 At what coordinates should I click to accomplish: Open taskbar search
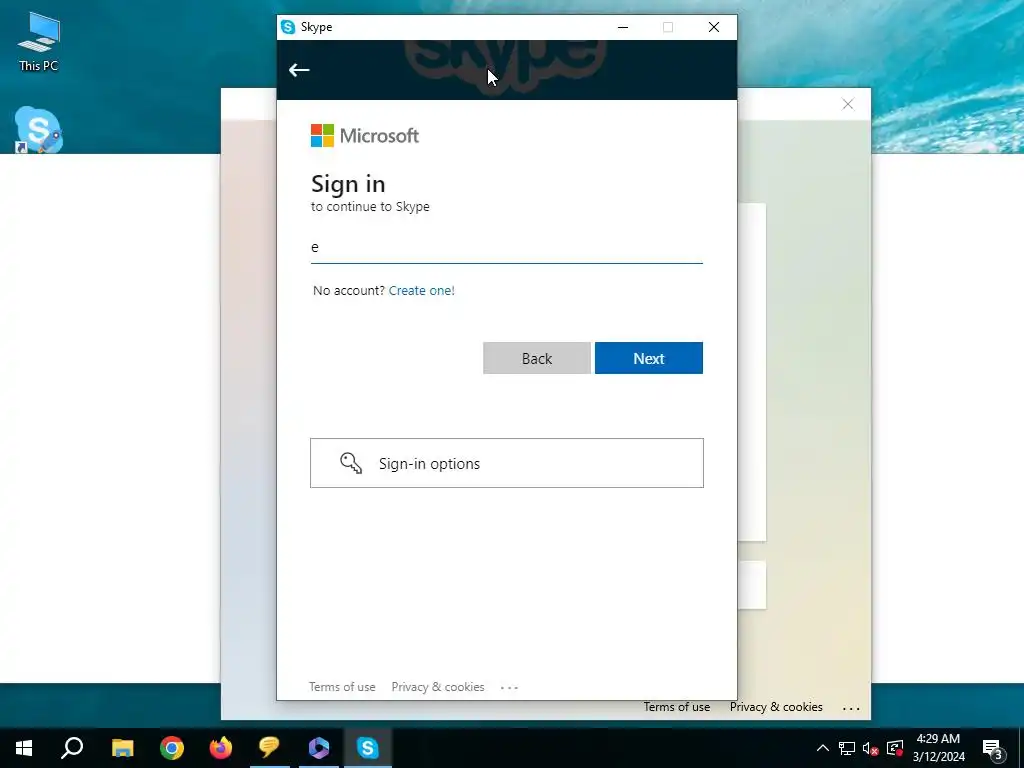(x=72, y=748)
